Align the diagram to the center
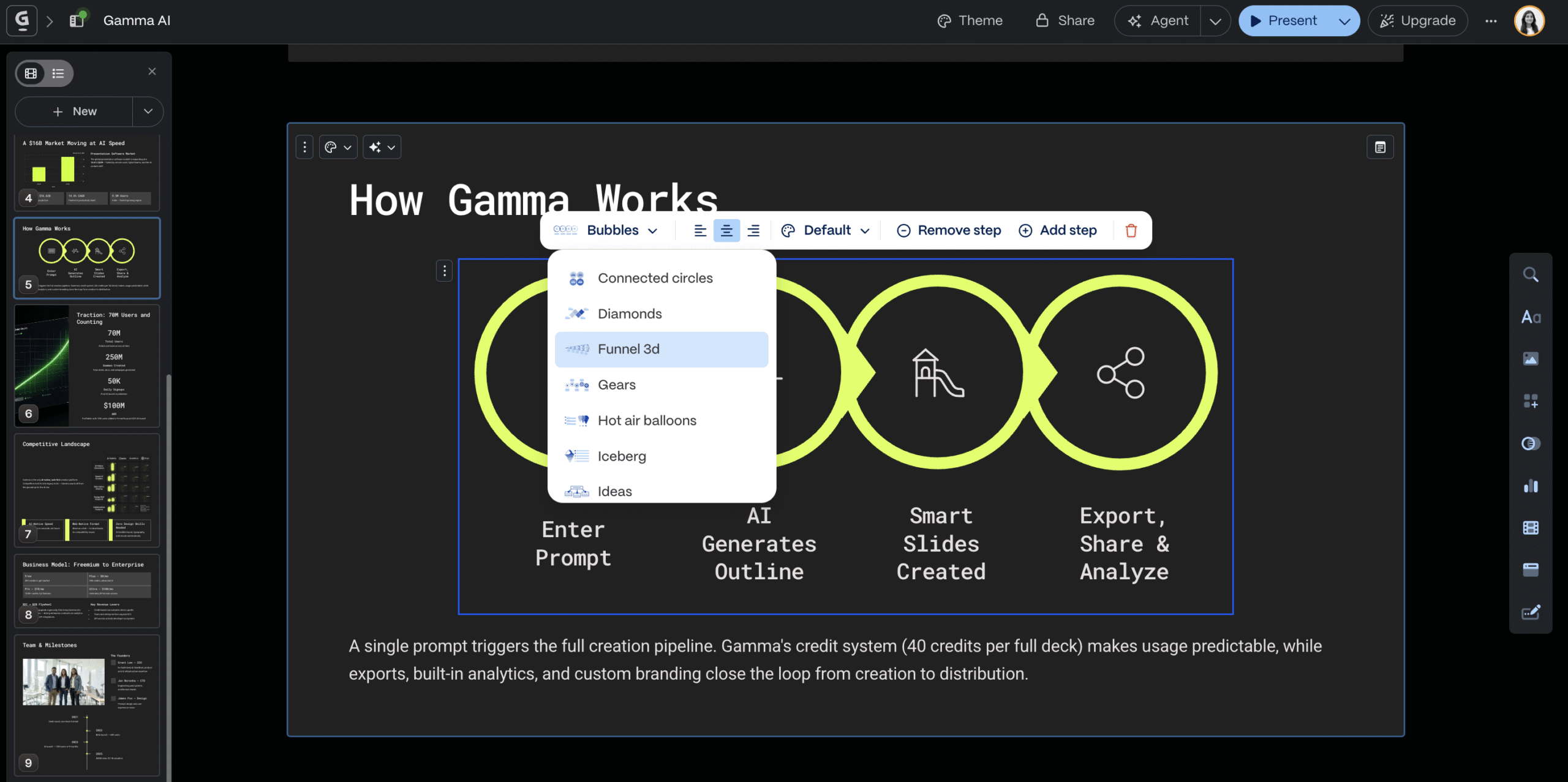The image size is (1568, 782). click(726, 230)
